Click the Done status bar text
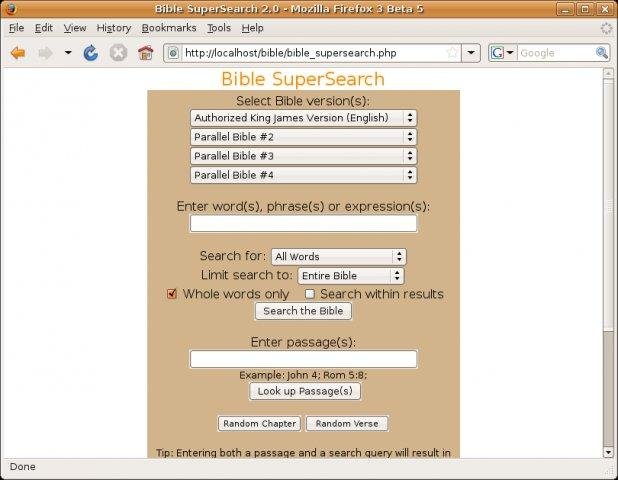Screen dimensions: 618x480 22,467
